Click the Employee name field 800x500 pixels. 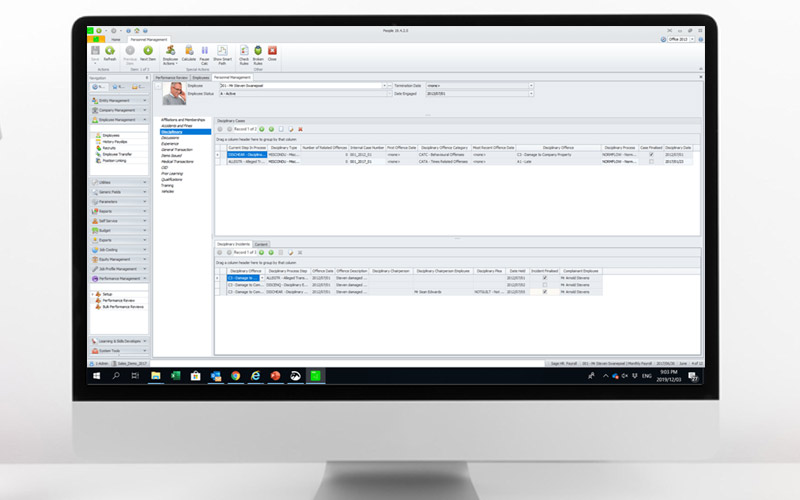point(300,86)
